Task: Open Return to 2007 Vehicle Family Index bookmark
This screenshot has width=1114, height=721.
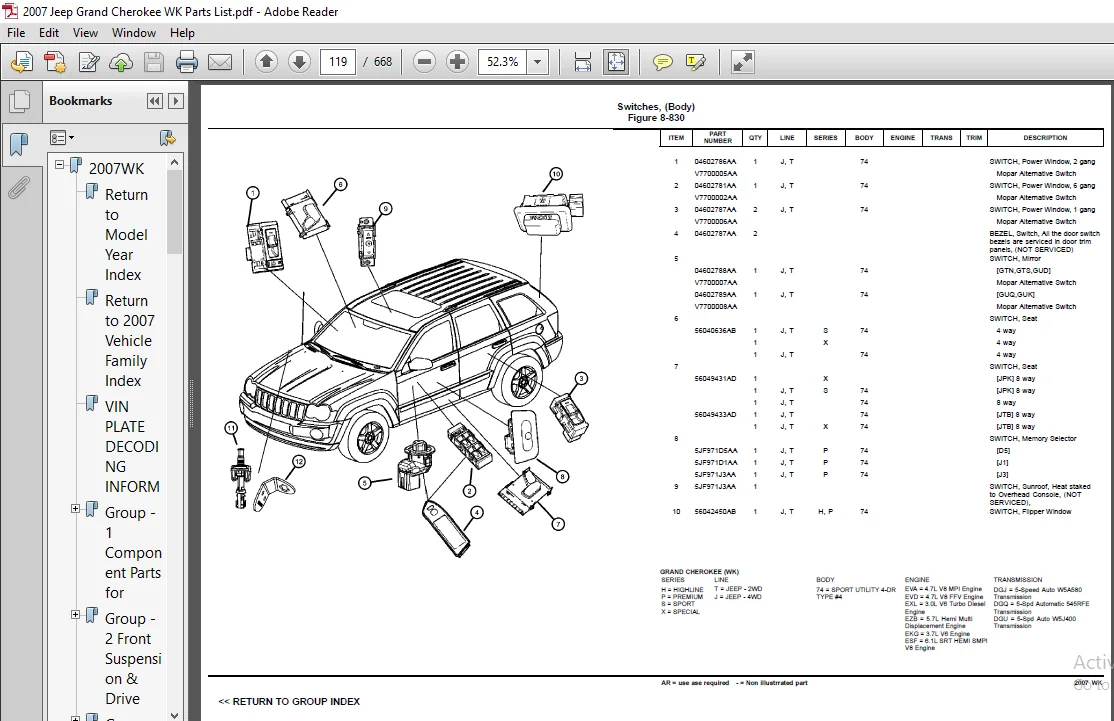Action: pos(129,341)
